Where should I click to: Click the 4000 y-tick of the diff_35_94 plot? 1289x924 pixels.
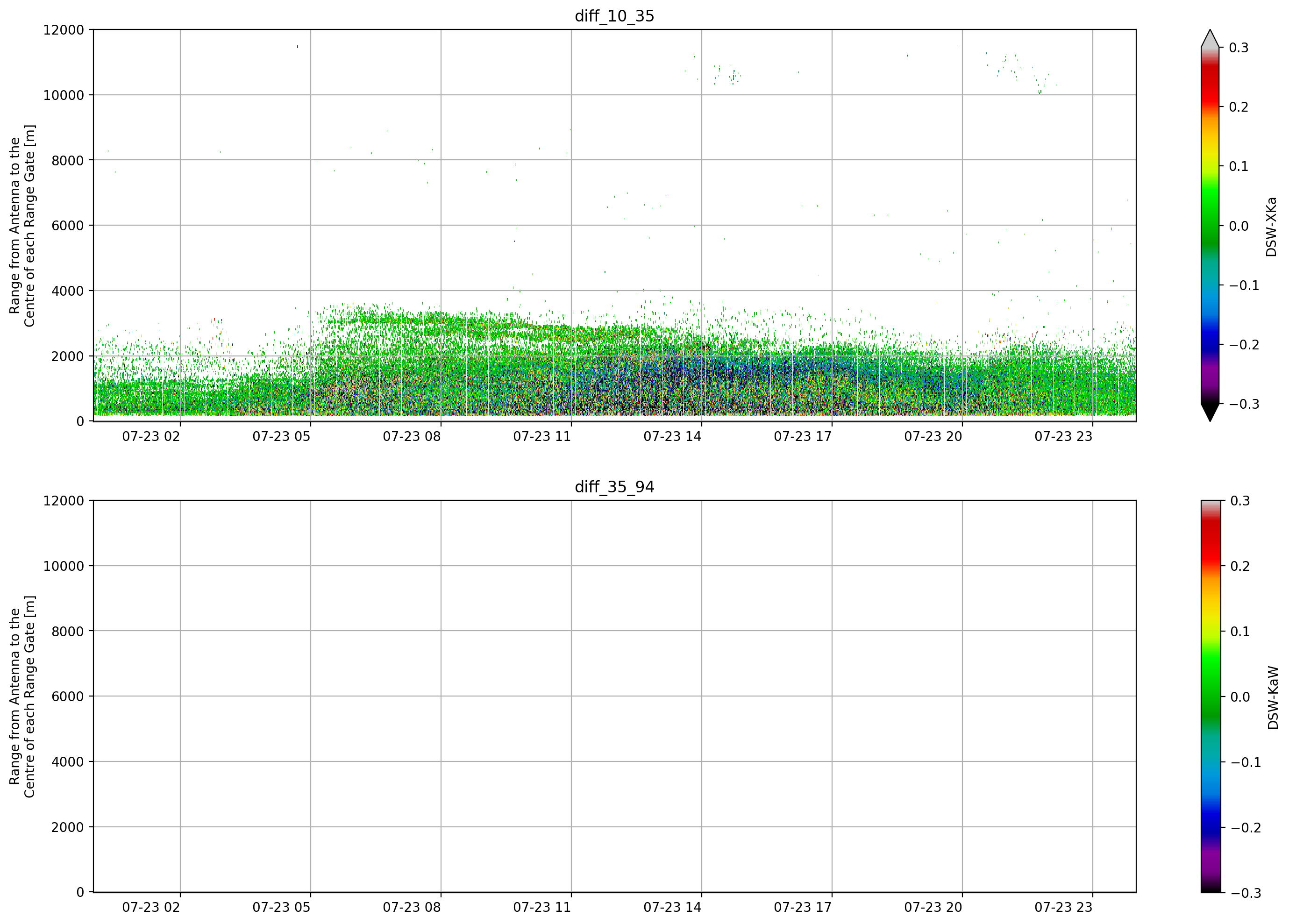tap(68, 762)
